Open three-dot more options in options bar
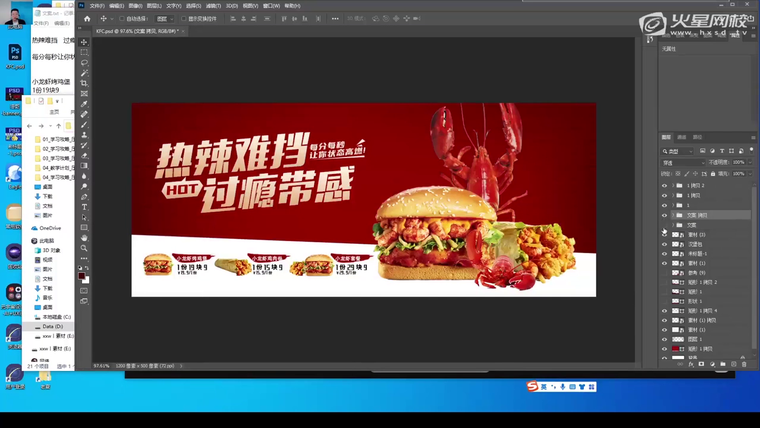Viewport: 760px width, 428px height. coord(334,18)
